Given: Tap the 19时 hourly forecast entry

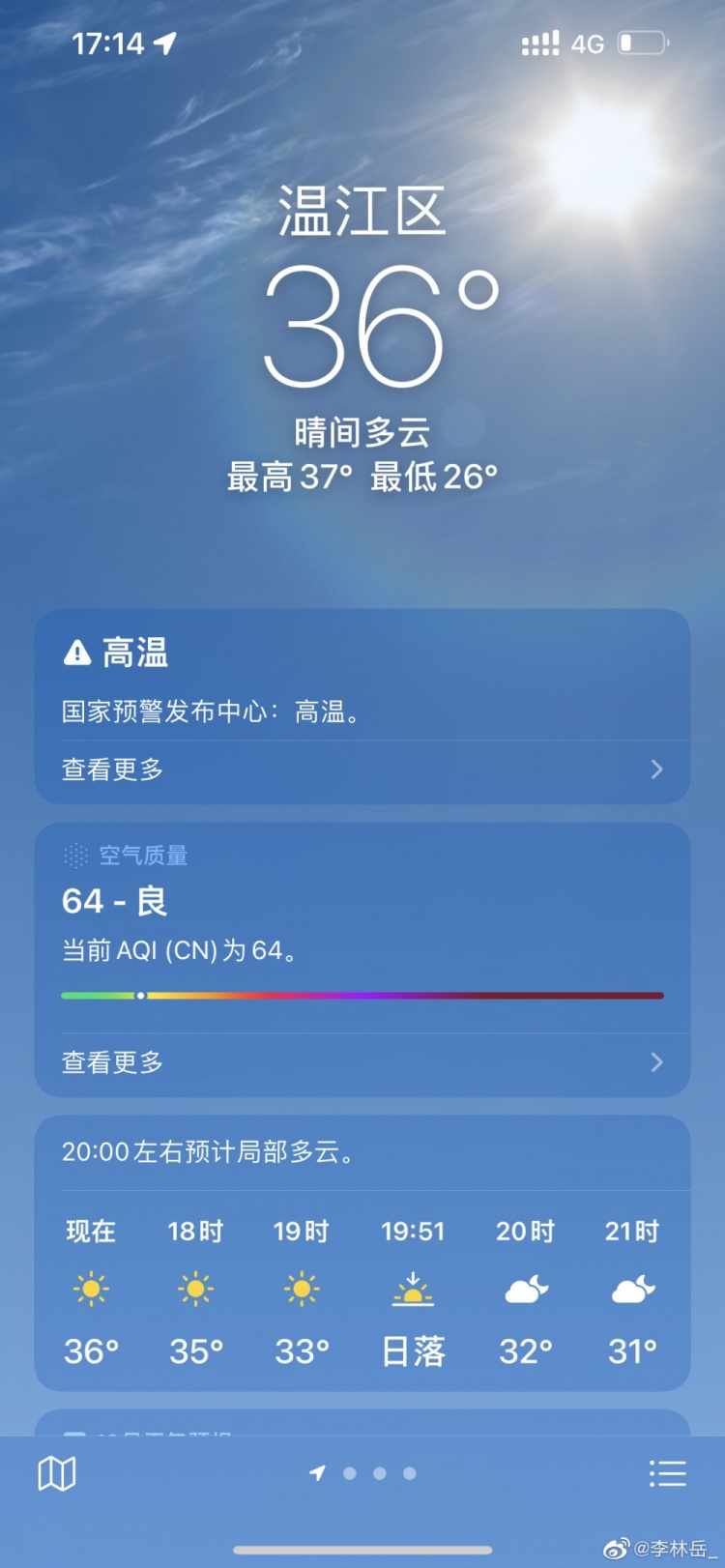Looking at the screenshot, I should click(302, 1292).
